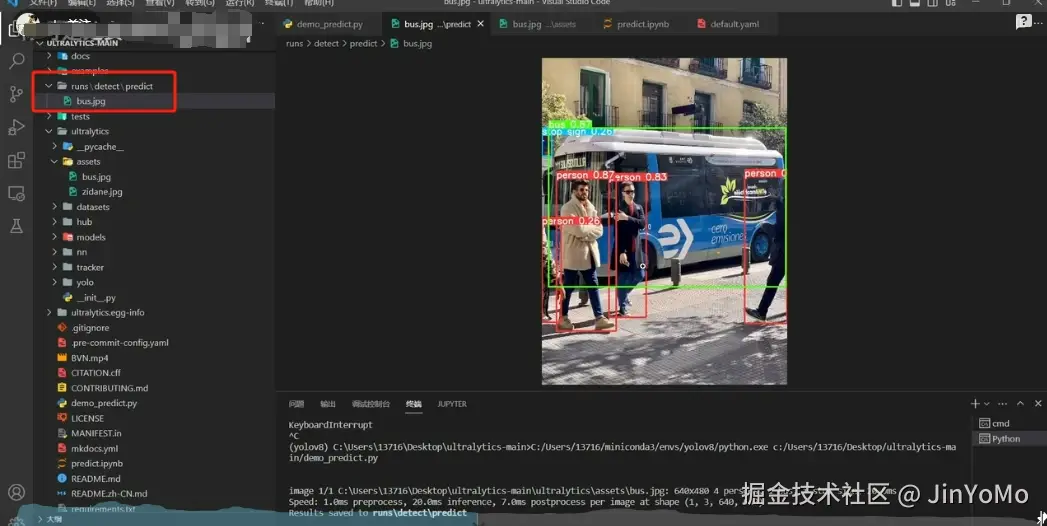
Task: Click the feedback question-mark icon in editor toolbar
Action: click(1023, 22)
